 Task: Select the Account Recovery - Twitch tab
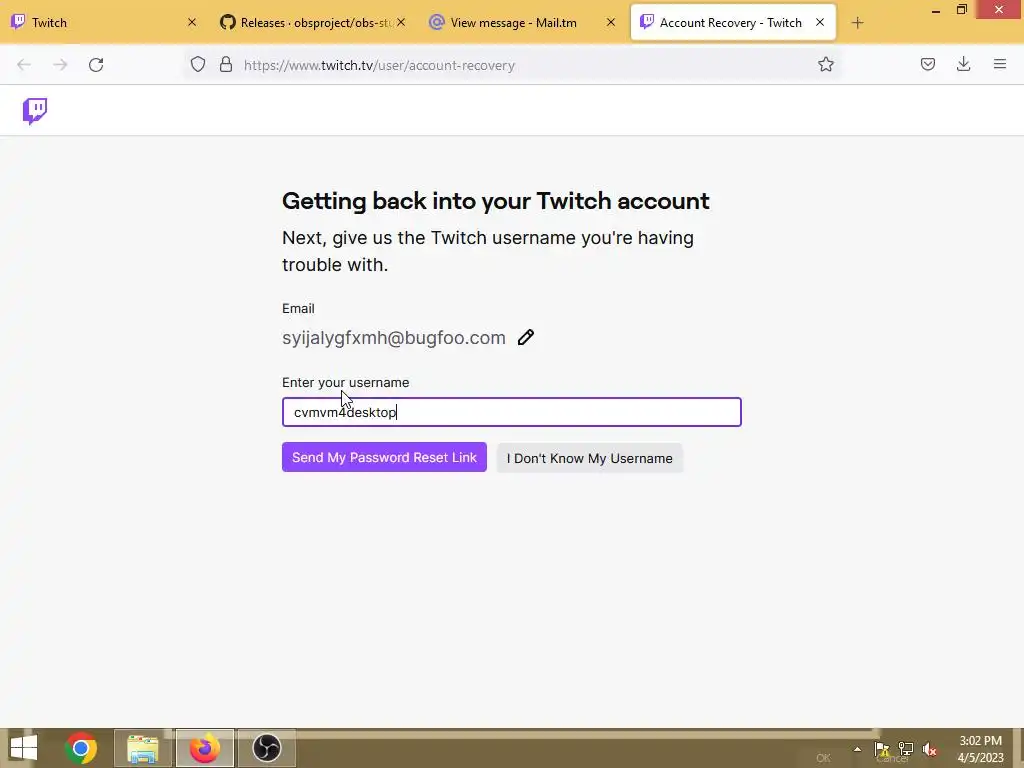click(x=733, y=22)
